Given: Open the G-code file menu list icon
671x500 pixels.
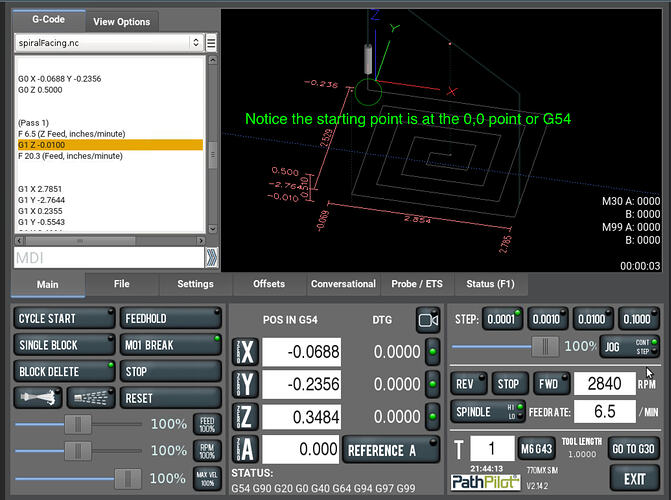Looking at the screenshot, I should [x=211, y=43].
